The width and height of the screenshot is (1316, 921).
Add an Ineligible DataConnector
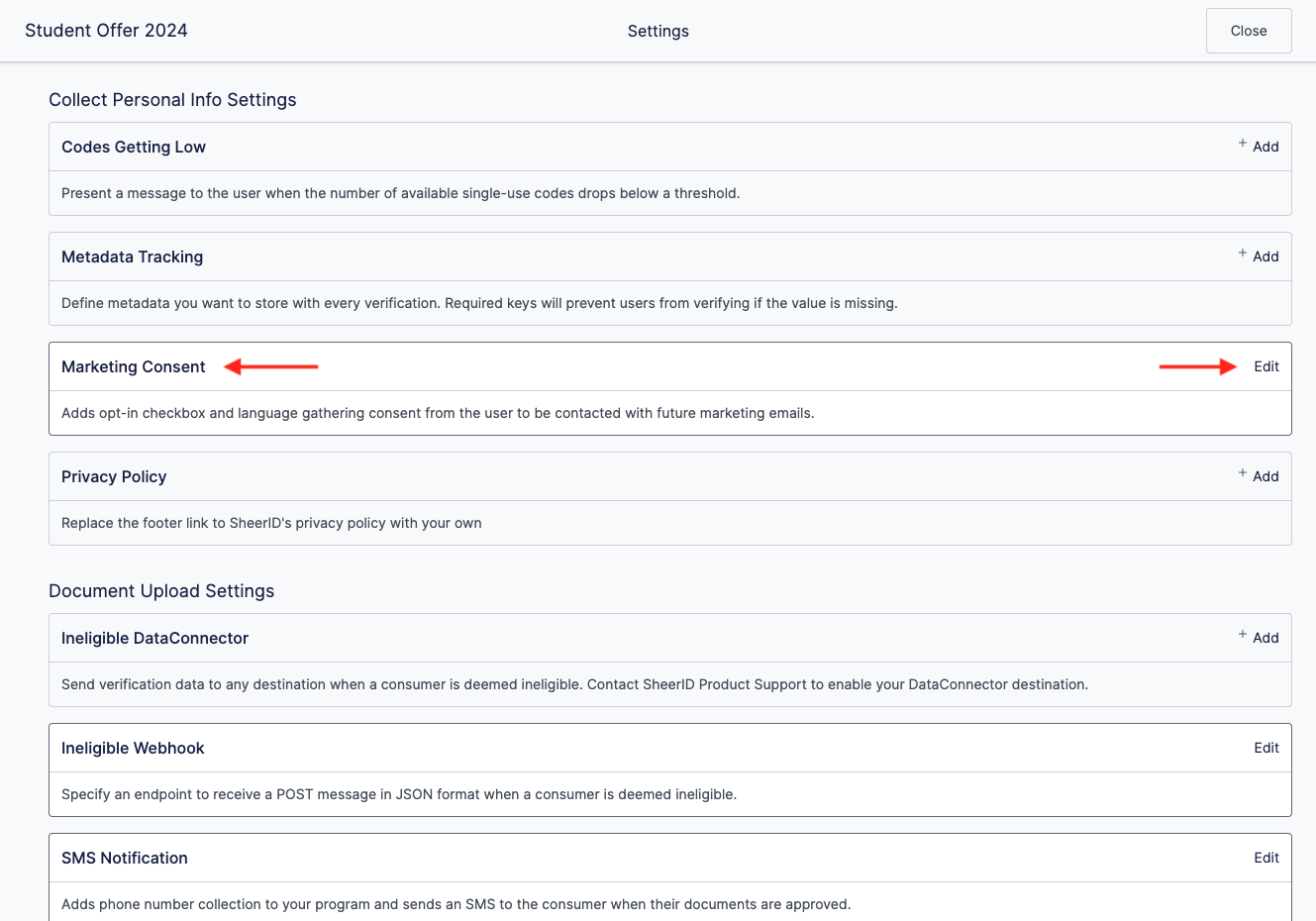pos(1259,638)
